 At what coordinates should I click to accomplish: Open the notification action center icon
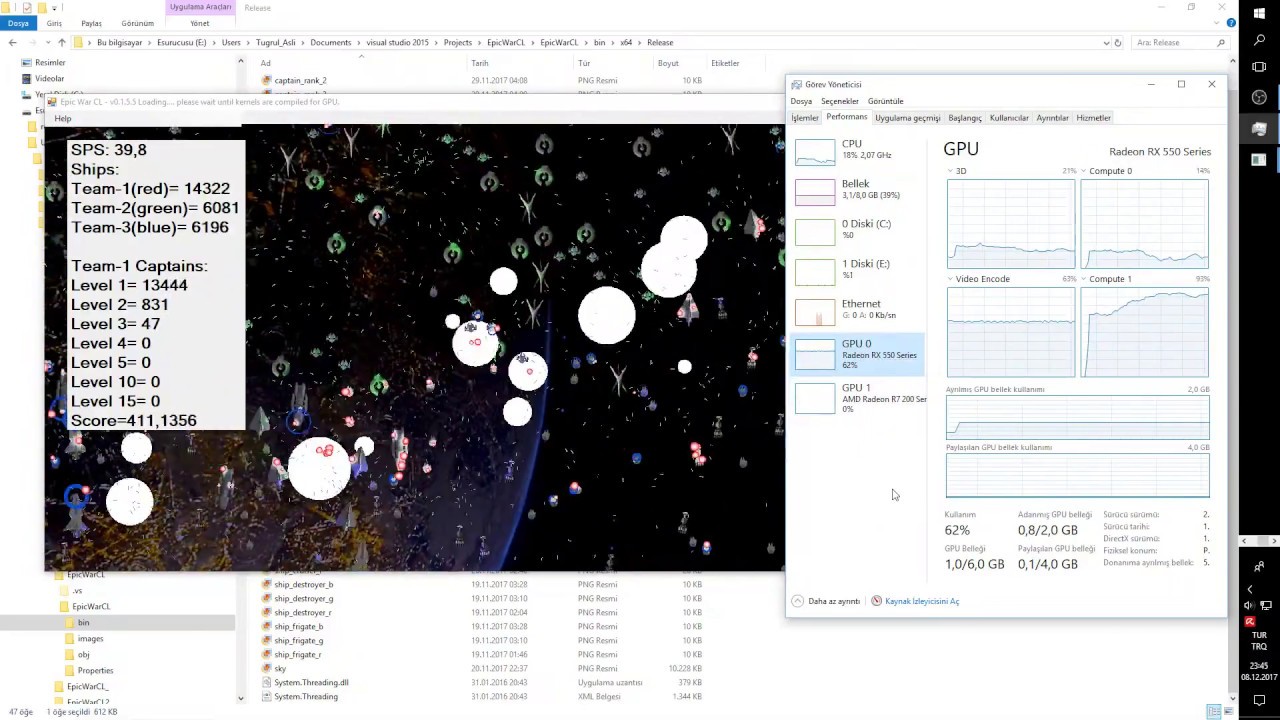tap(1259, 700)
